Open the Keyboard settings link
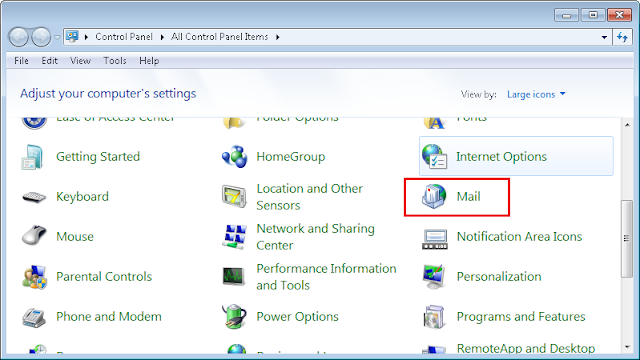The height and width of the screenshot is (360, 640). (82, 197)
